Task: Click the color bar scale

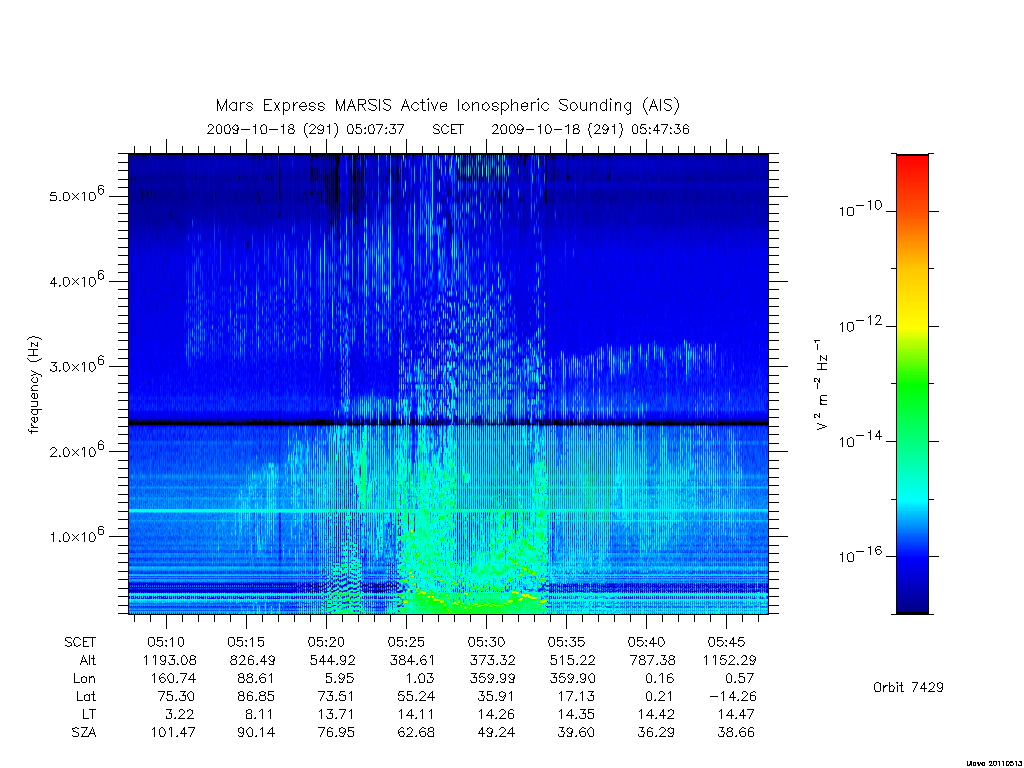Action: pyautogui.click(x=912, y=384)
